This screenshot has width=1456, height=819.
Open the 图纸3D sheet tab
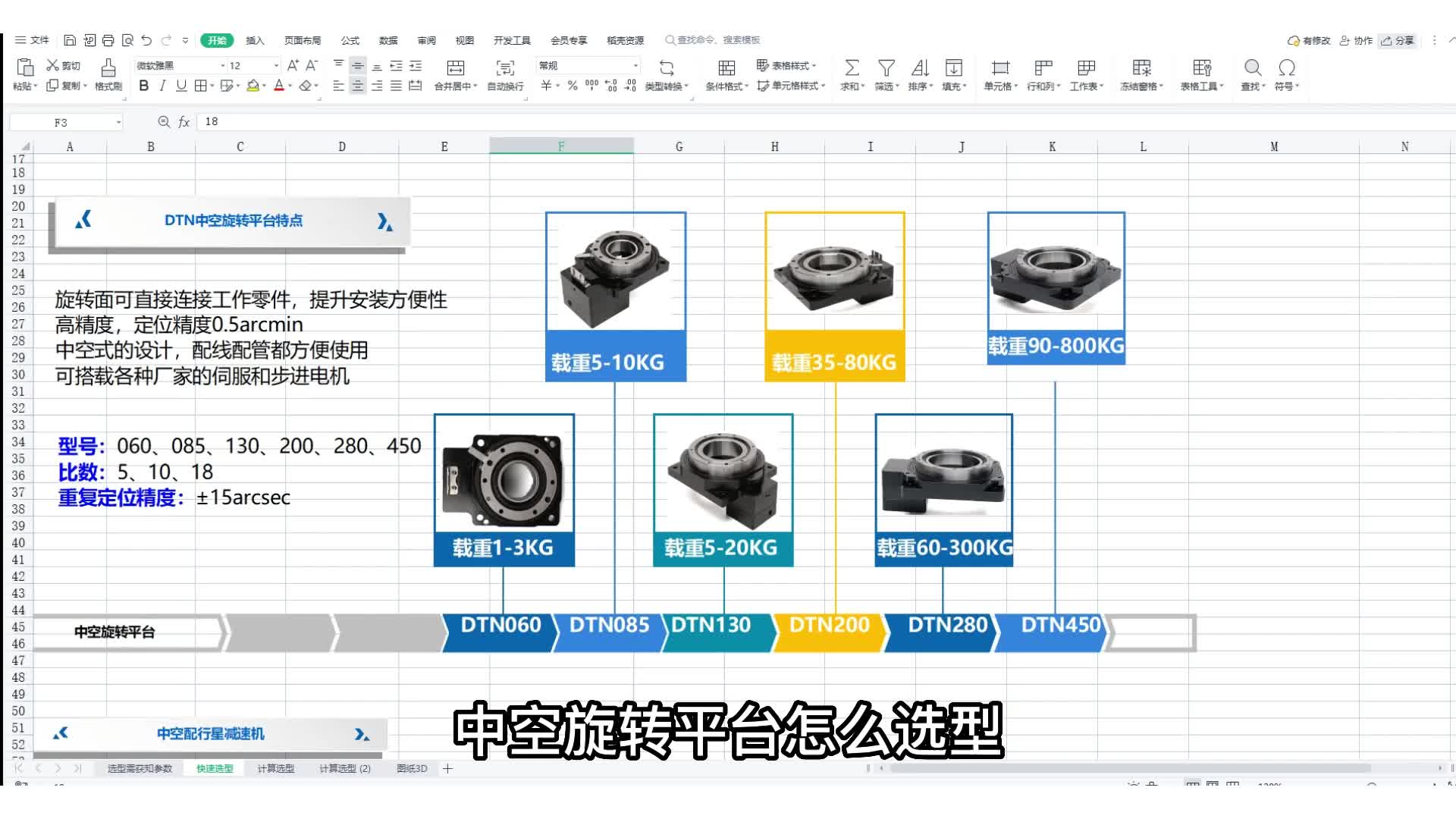(x=412, y=768)
